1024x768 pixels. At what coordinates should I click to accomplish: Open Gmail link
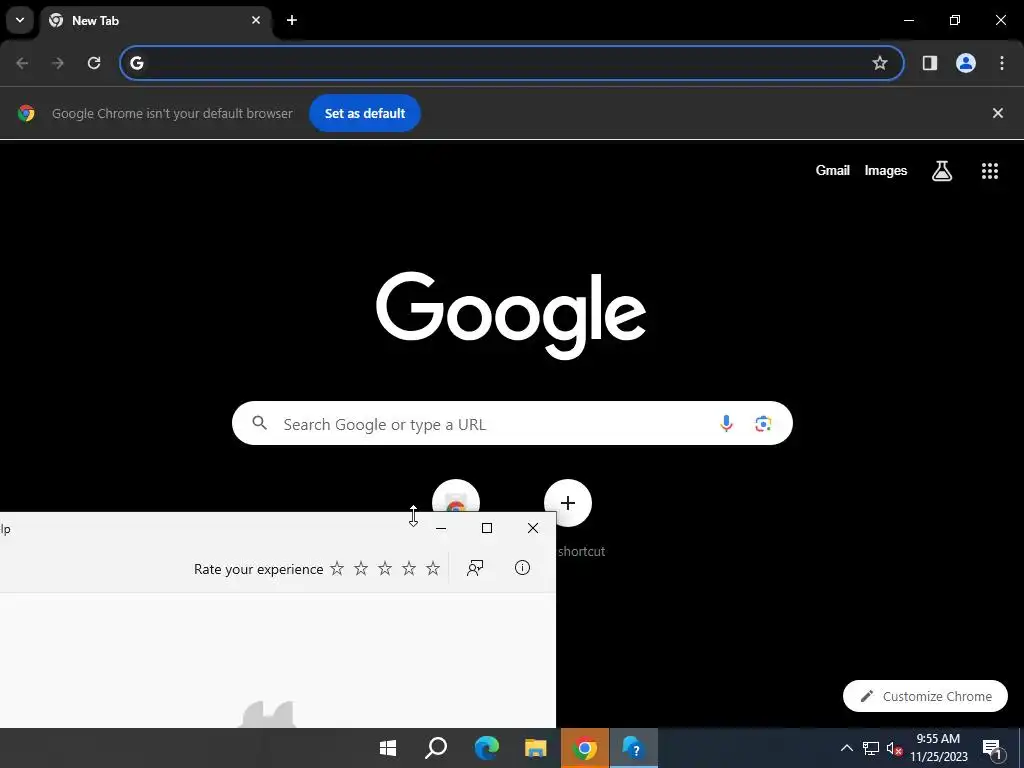[833, 170]
